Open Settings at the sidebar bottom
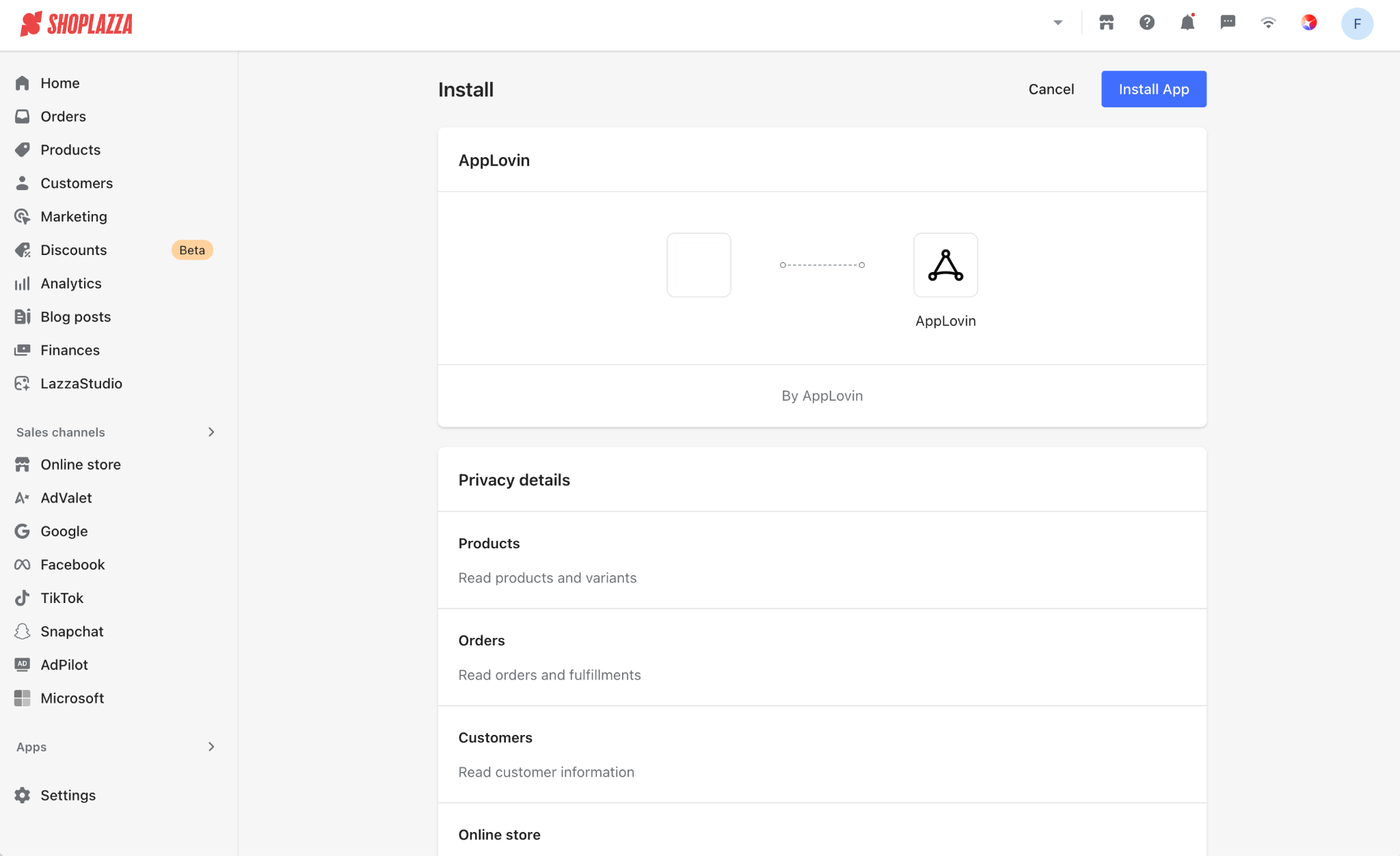 pyautogui.click(x=68, y=795)
